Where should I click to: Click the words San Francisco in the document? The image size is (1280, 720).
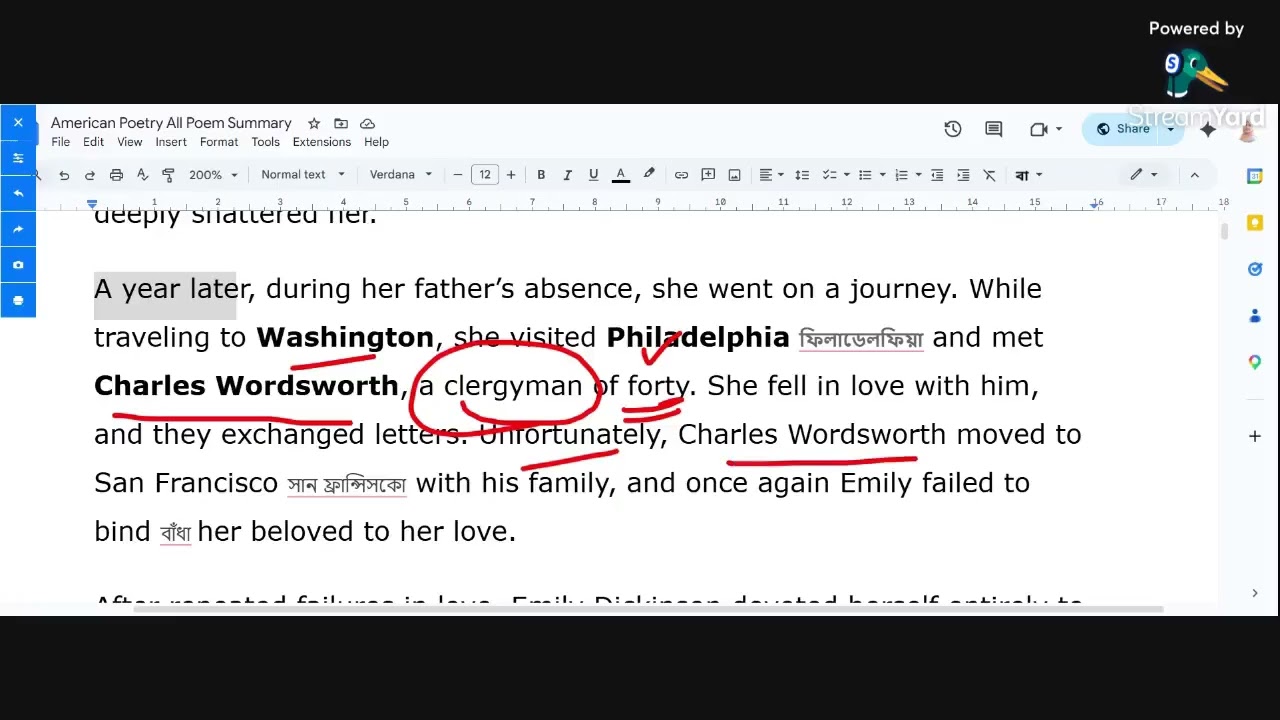tap(186, 483)
